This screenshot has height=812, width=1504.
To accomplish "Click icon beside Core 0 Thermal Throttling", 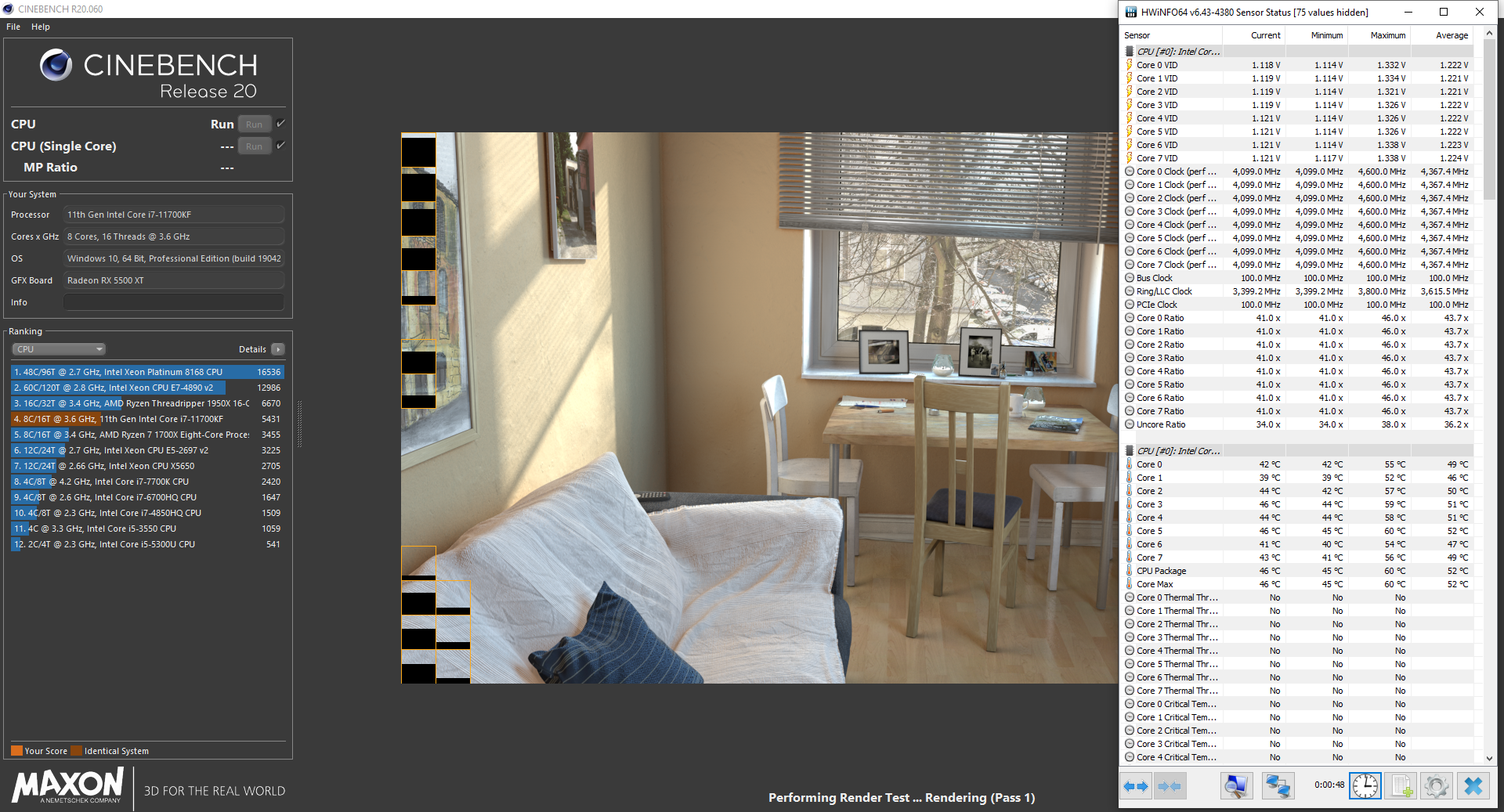I will tap(1130, 597).
